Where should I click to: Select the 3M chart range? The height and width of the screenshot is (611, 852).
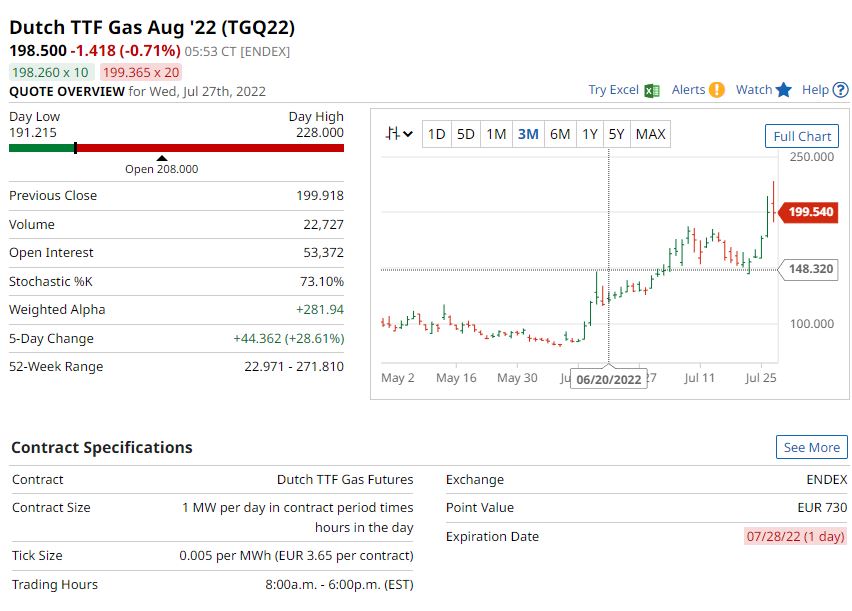[528, 134]
